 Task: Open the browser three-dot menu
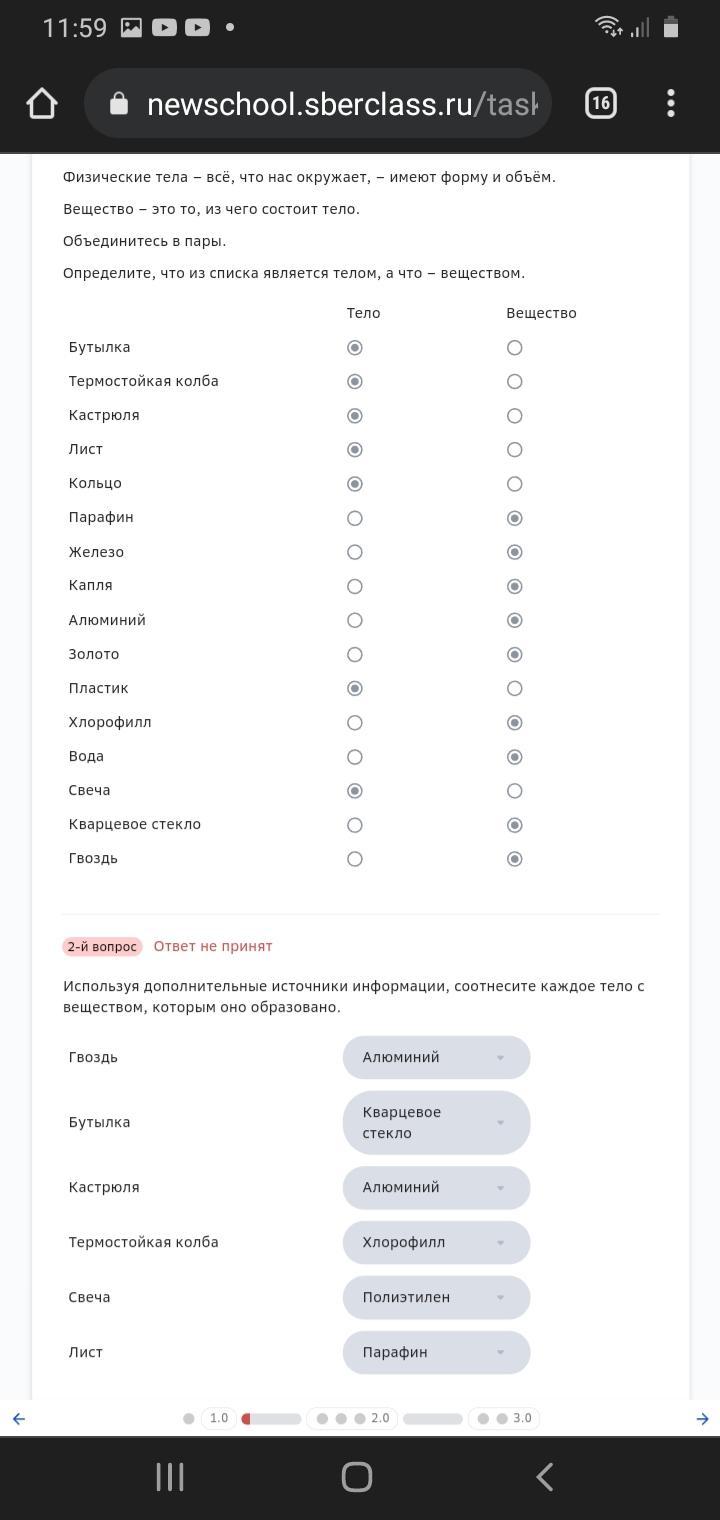pyautogui.click(x=671, y=103)
